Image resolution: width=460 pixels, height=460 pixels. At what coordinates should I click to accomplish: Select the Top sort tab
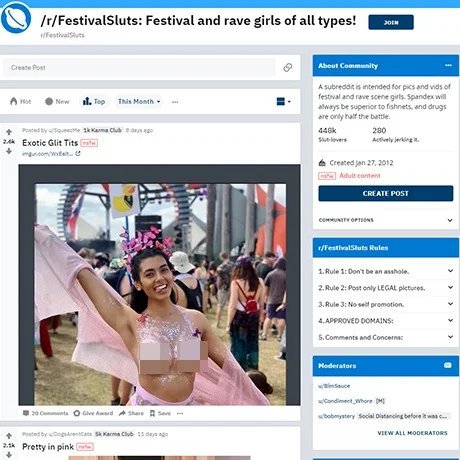(94, 101)
